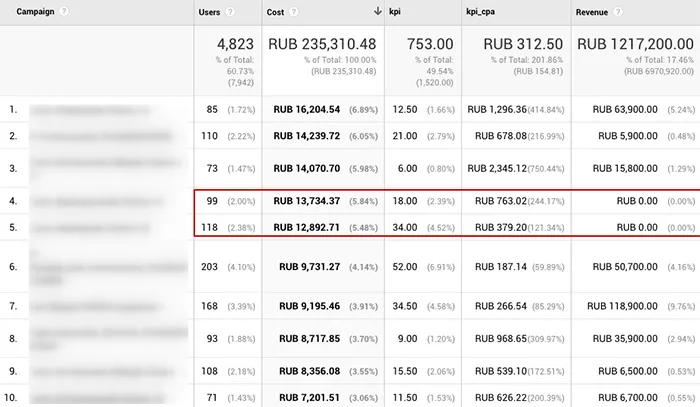Click kpi cell 21.00
The image size is (700, 407).
(405, 136)
